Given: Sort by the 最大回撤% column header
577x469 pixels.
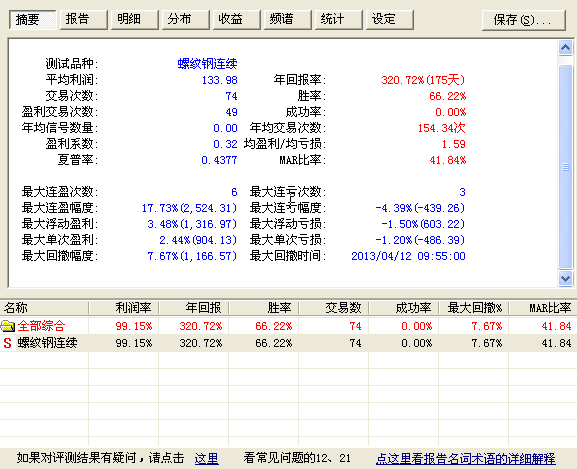Looking at the screenshot, I should [x=474, y=308].
